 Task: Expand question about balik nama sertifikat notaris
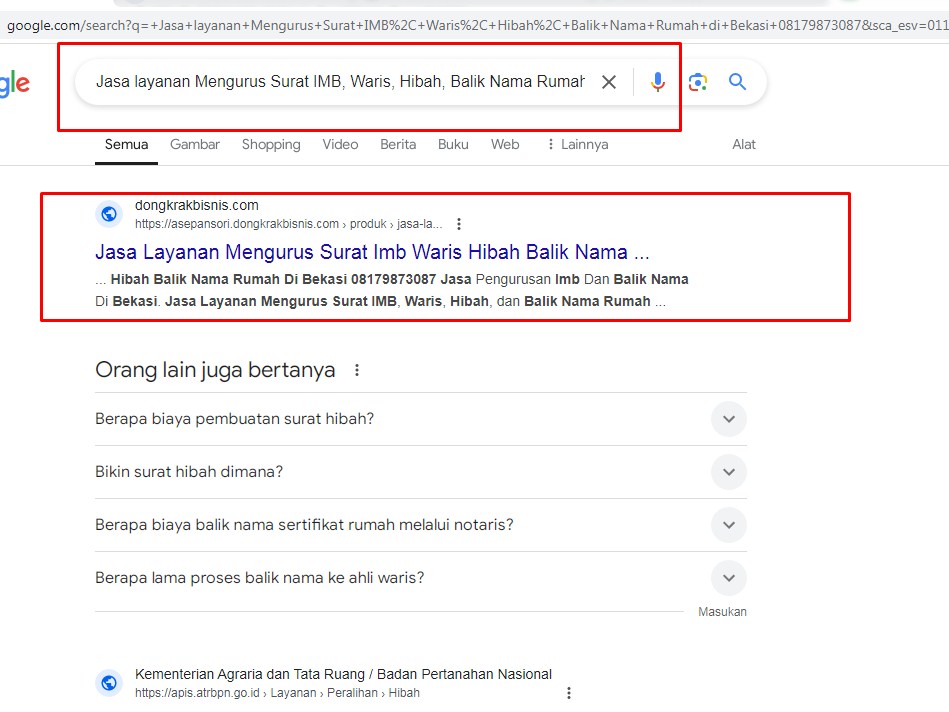pos(728,525)
